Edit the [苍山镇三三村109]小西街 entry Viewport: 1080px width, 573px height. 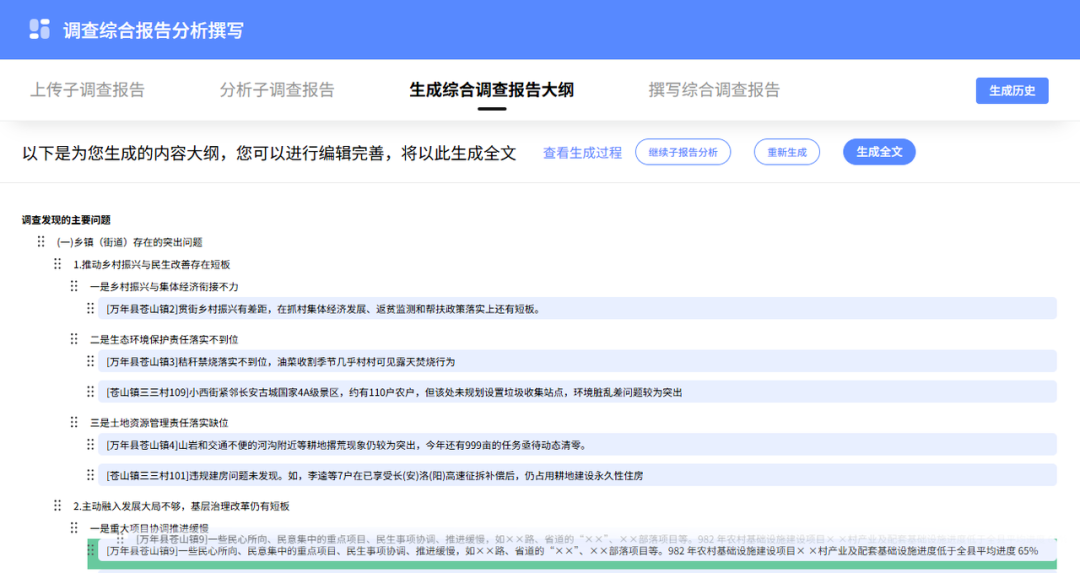coord(577,392)
